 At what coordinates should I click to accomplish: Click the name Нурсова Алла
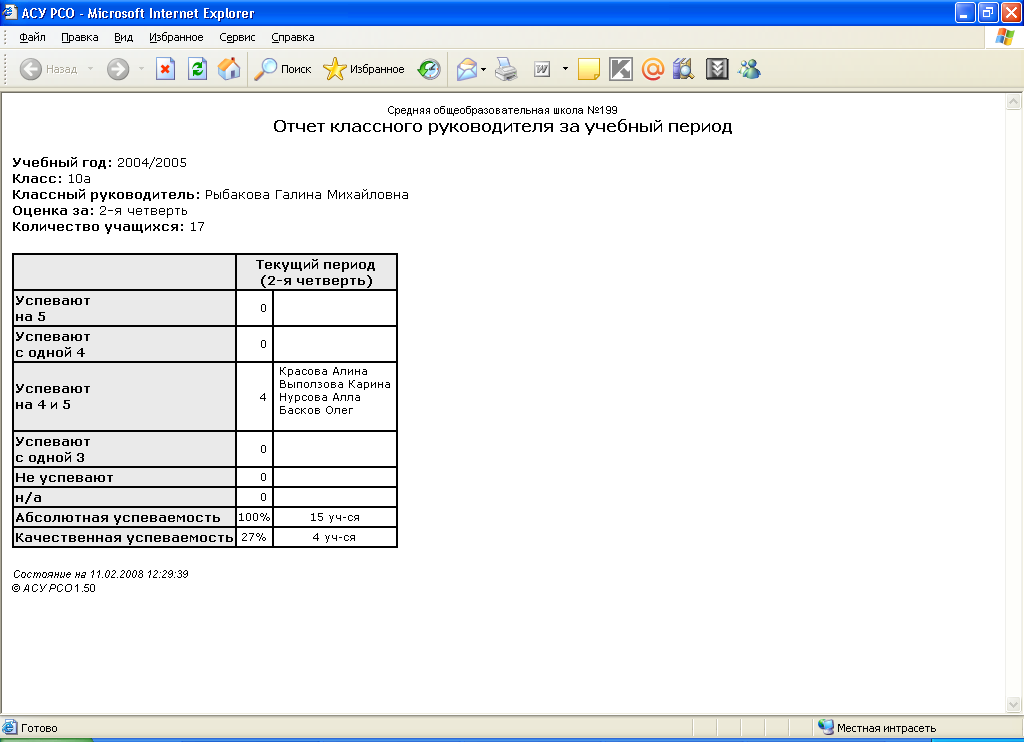pos(320,397)
